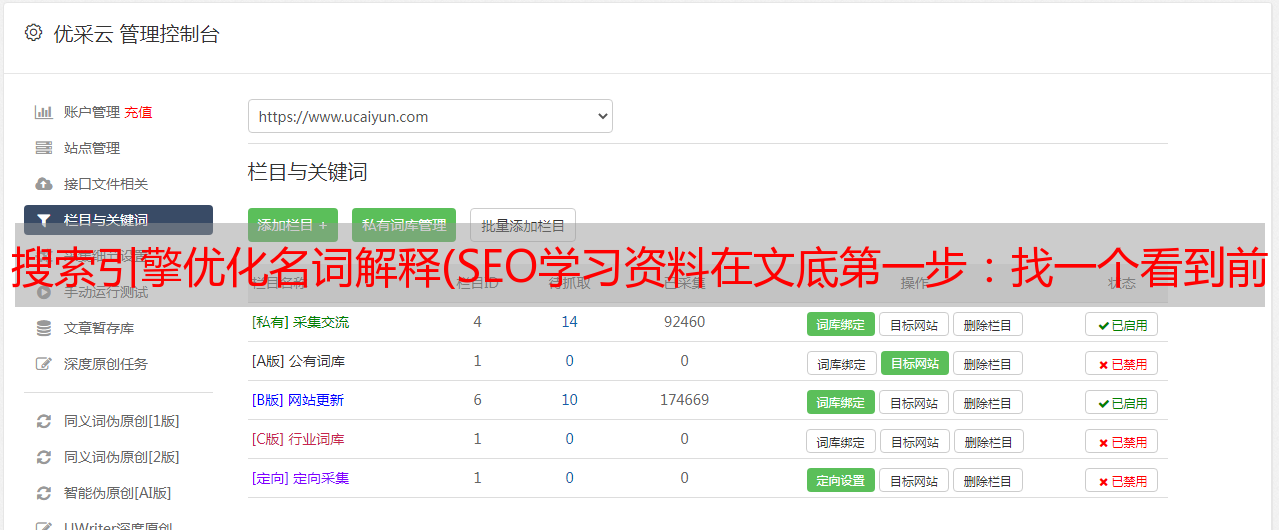Image resolution: width=1279 pixels, height=530 pixels.
Task: Click the 栏目与关键词 page heading
Action: coord(308,172)
